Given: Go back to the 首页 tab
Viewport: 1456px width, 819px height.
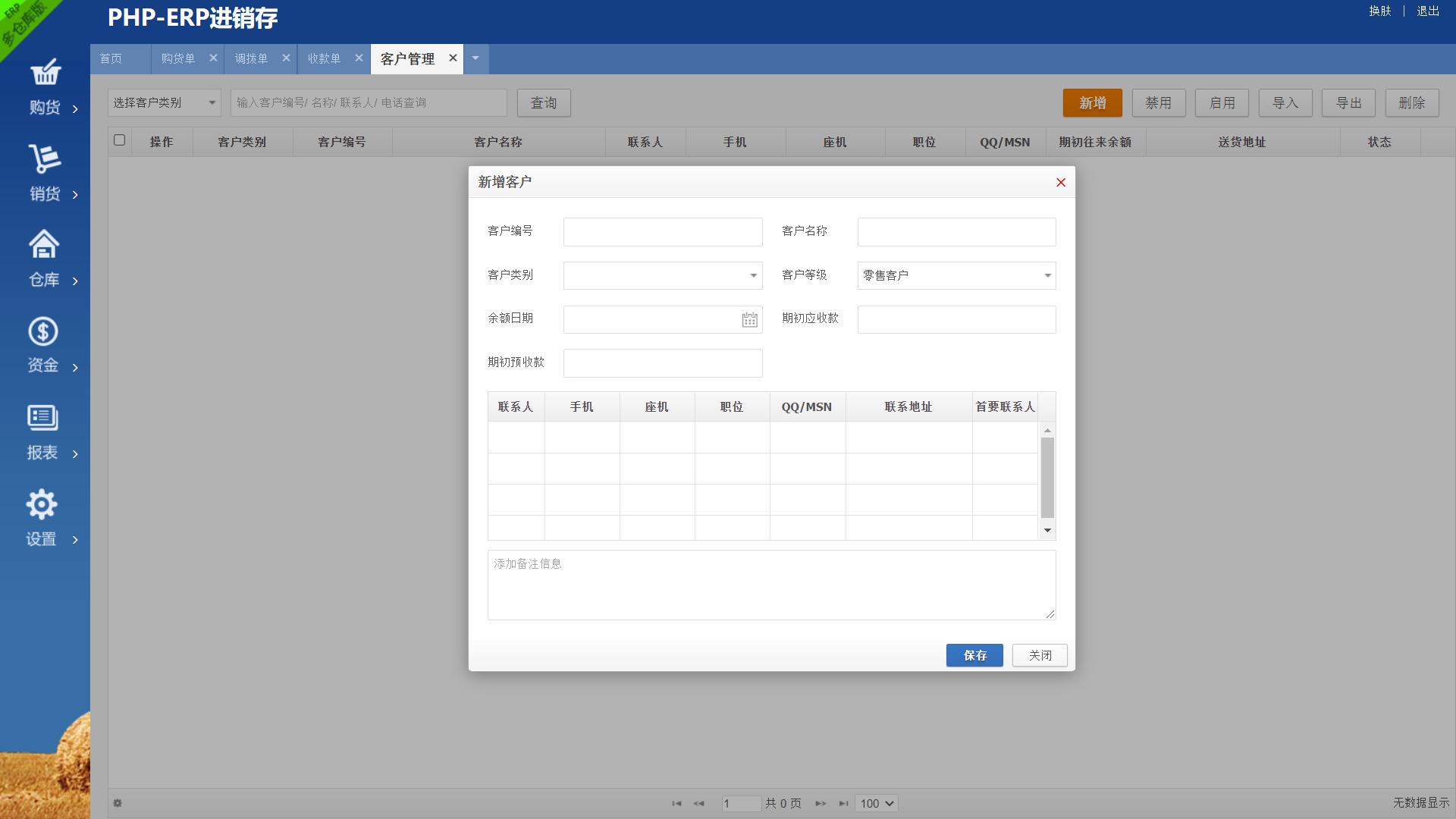Looking at the screenshot, I should point(111,58).
